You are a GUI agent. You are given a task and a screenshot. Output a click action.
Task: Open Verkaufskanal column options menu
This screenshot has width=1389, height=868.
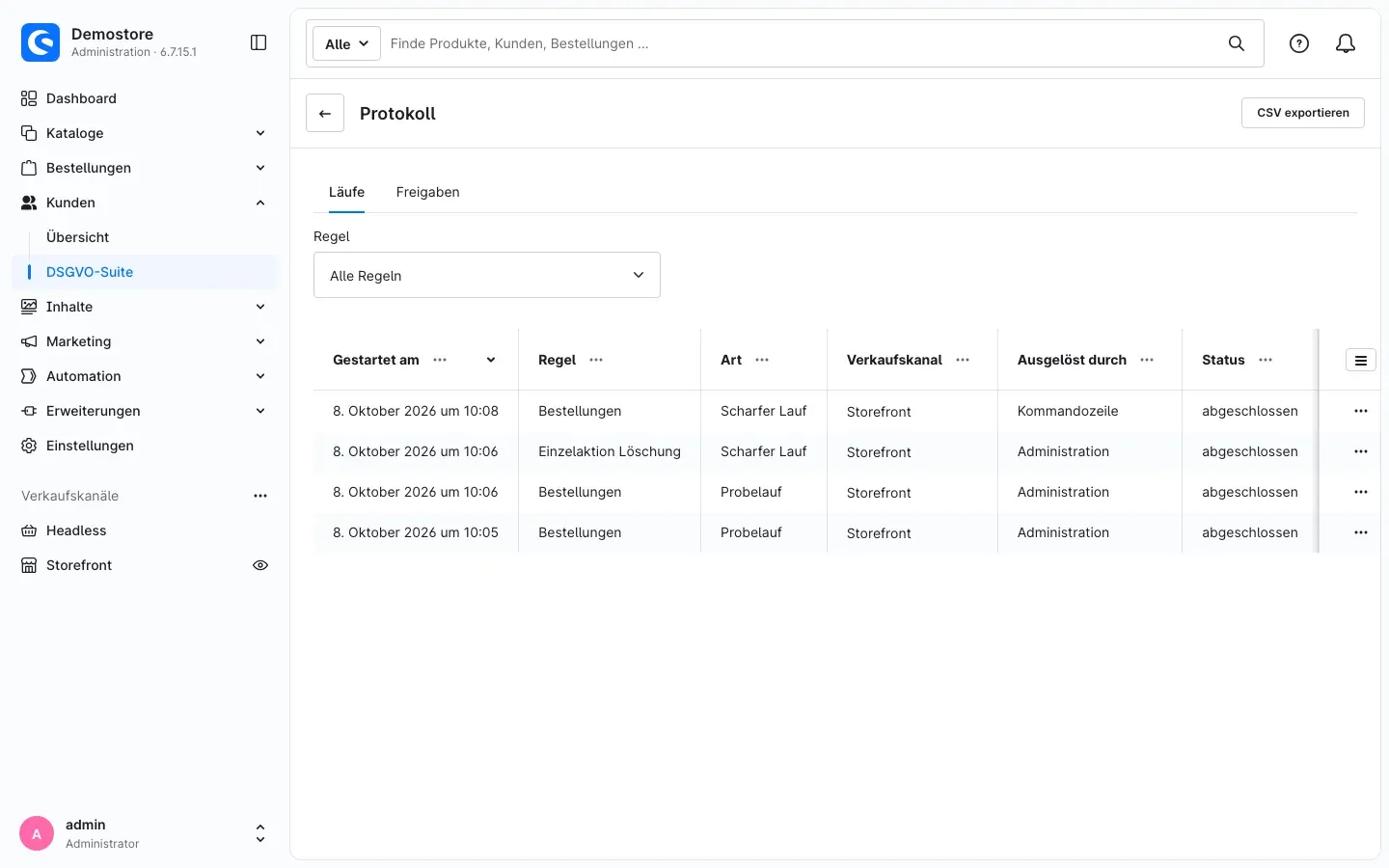click(x=963, y=360)
